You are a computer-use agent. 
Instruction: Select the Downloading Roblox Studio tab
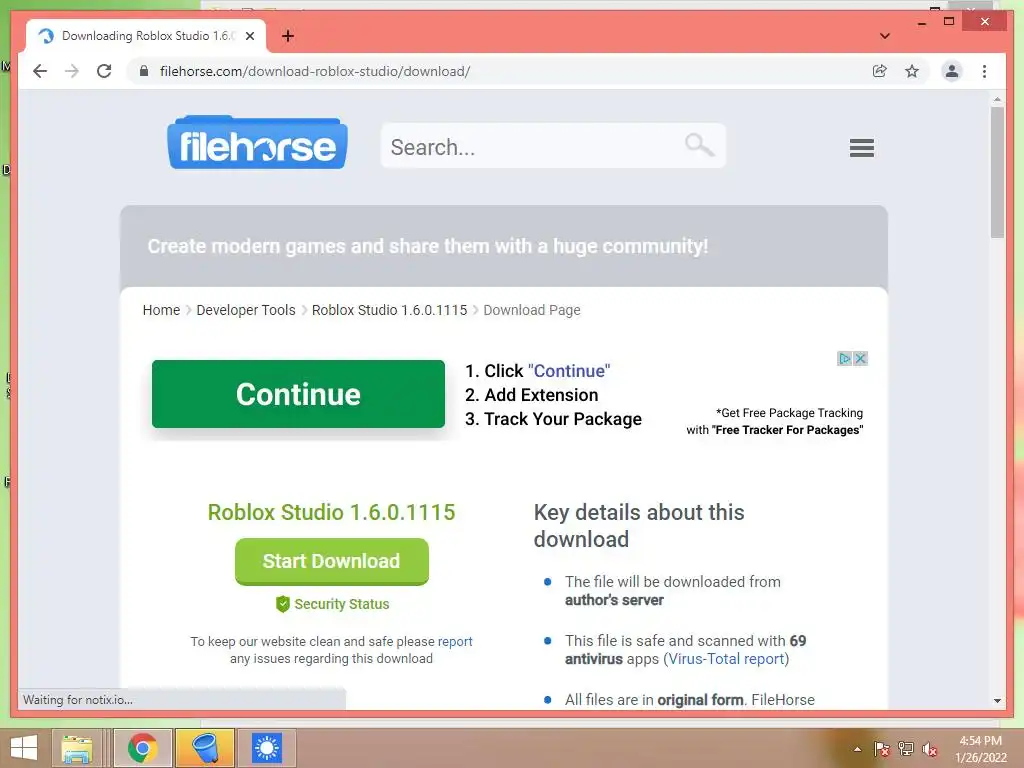pyautogui.click(x=147, y=36)
